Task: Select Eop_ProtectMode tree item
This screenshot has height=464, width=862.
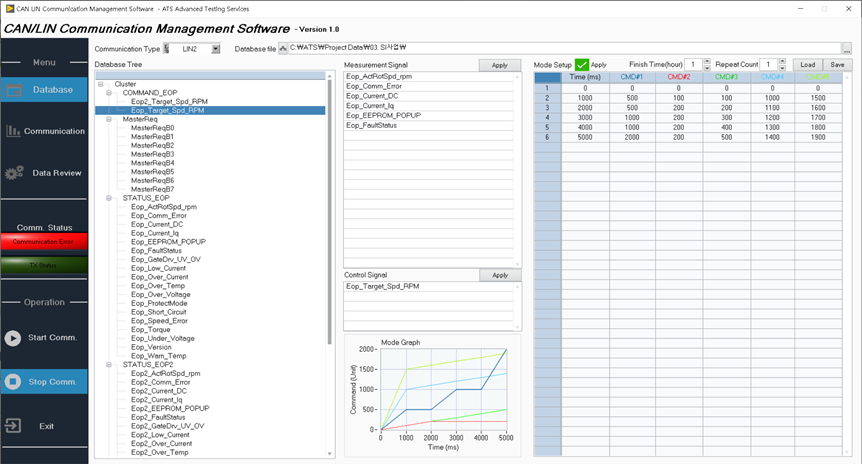Action: 159,303
